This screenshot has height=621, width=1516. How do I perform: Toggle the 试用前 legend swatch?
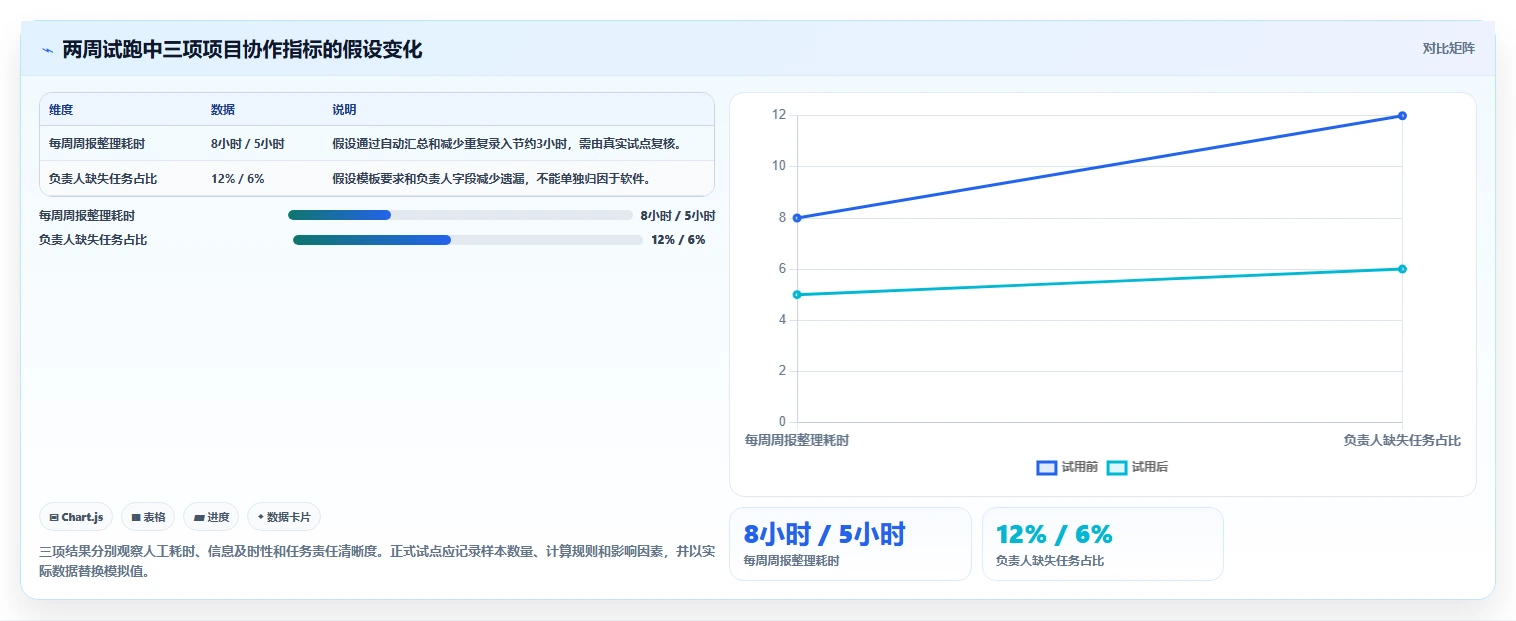1047,467
